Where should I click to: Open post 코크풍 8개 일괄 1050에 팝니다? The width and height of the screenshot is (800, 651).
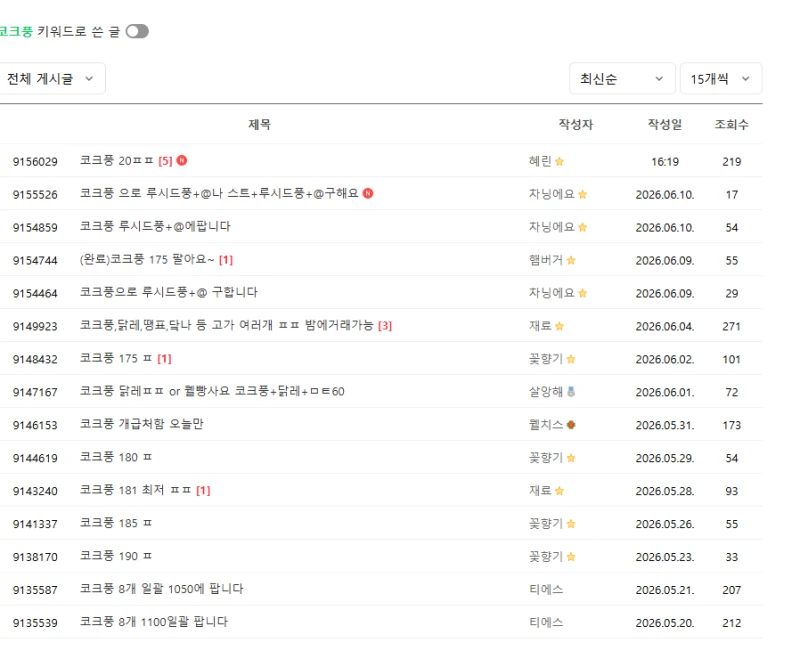tap(162, 589)
